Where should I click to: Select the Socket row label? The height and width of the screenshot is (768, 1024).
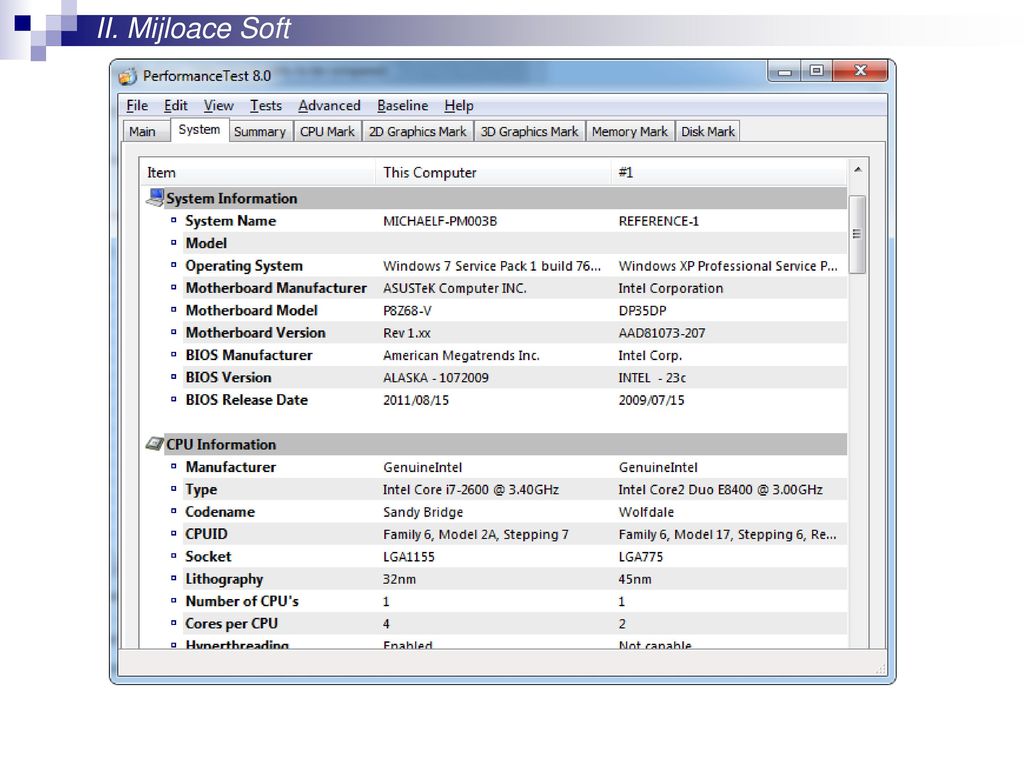click(208, 556)
